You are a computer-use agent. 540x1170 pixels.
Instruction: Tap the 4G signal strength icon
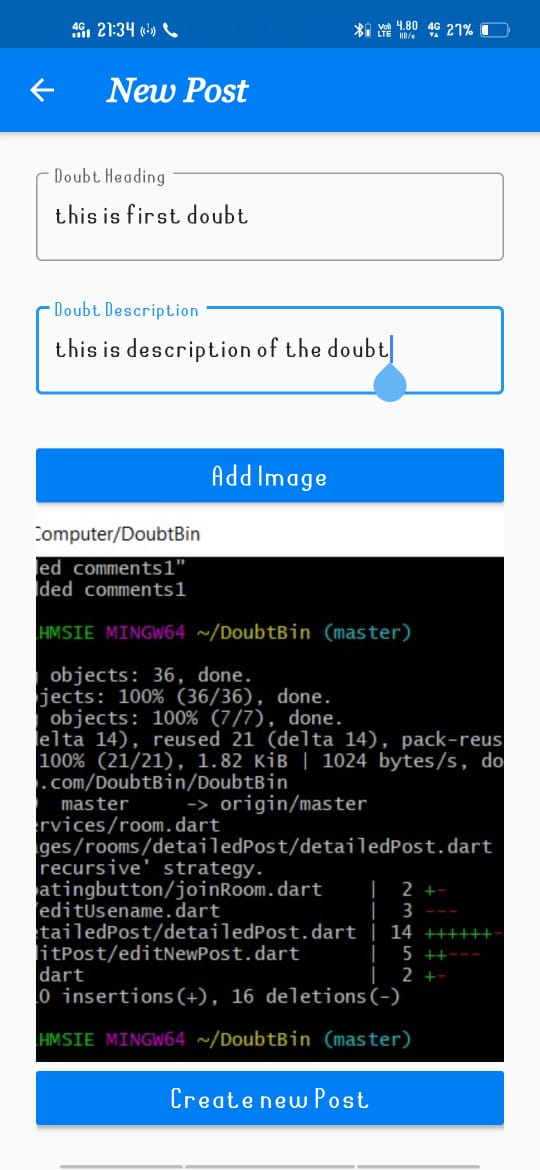(x=80, y=30)
